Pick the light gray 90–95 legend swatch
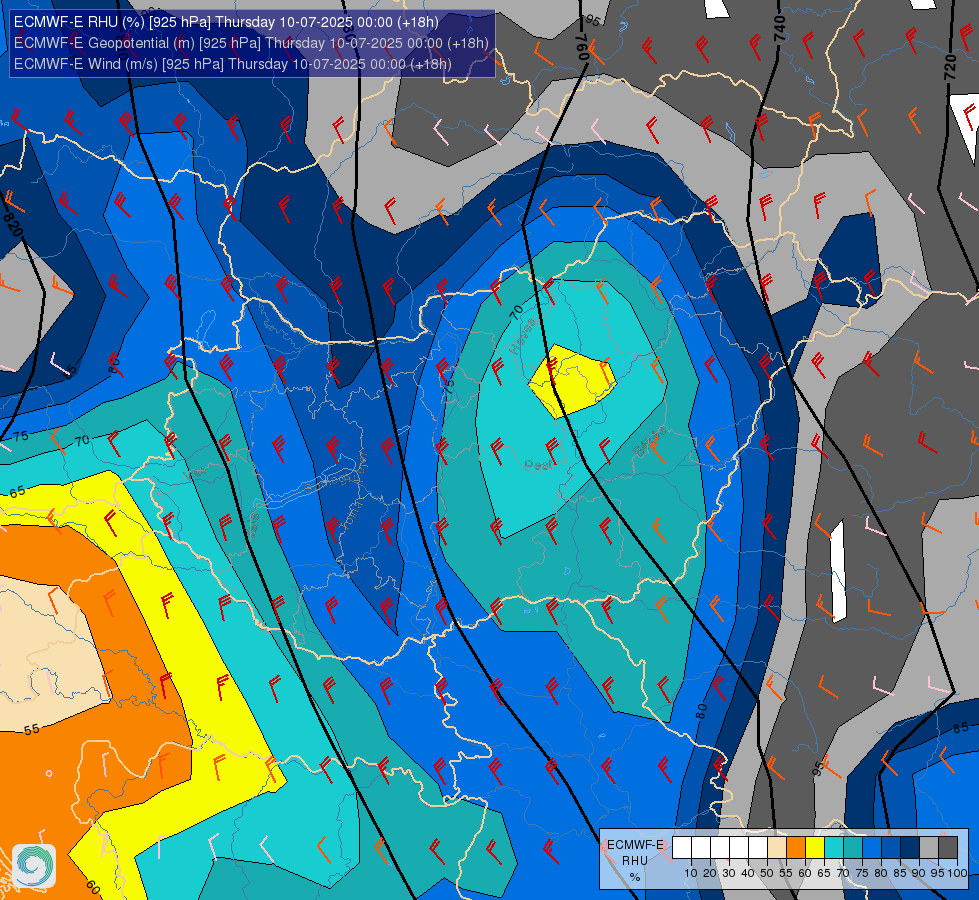 click(929, 848)
